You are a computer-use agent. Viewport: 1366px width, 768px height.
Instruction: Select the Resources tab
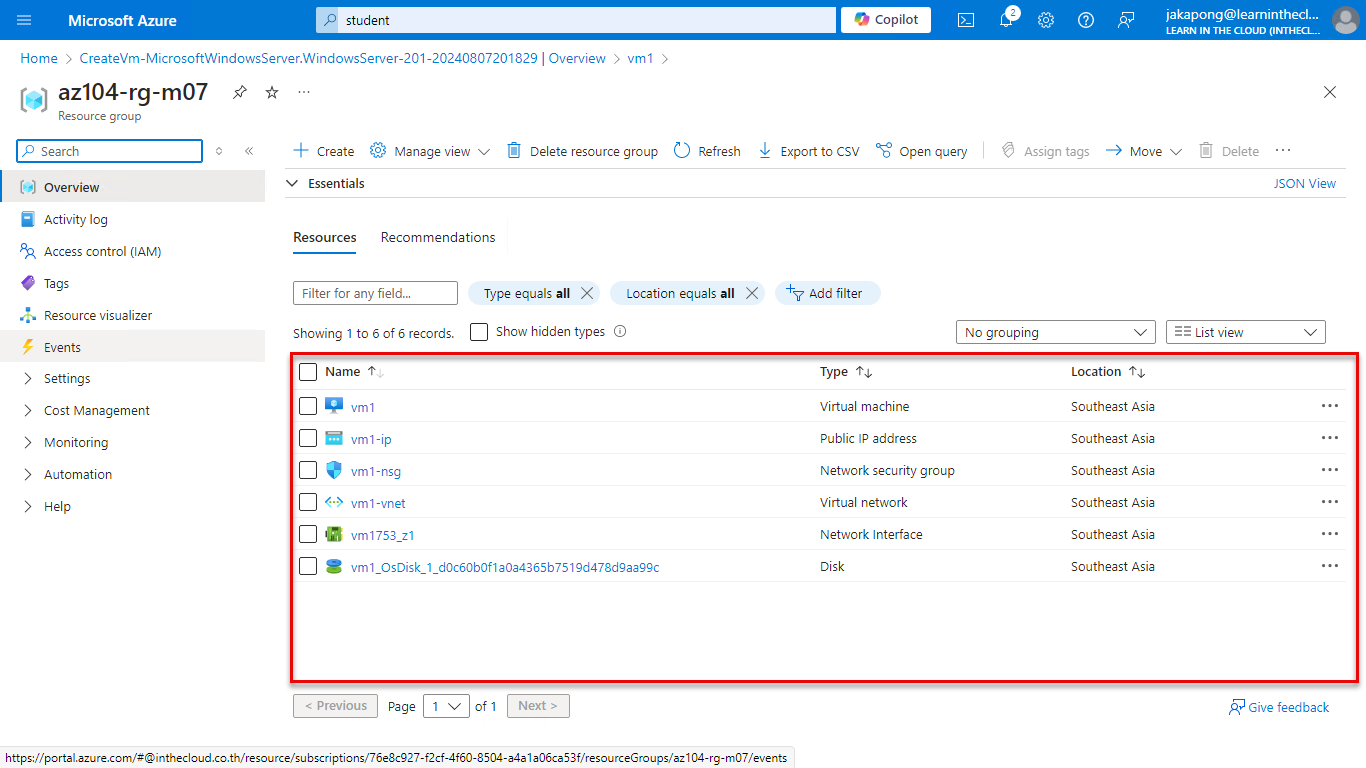(325, 237)
